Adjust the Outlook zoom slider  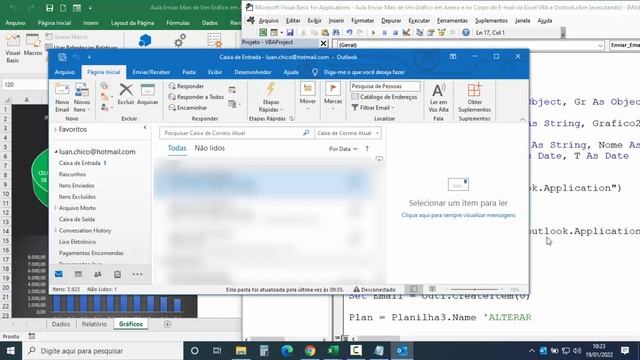click(x=474, y=289)
